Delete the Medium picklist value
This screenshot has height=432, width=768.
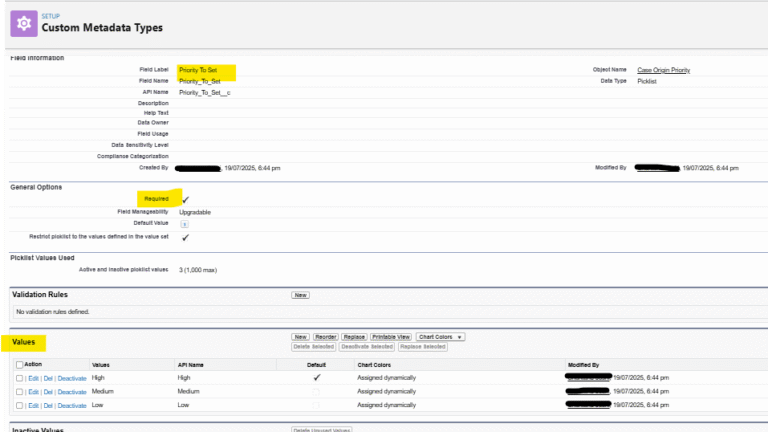[x=48, y=392]
